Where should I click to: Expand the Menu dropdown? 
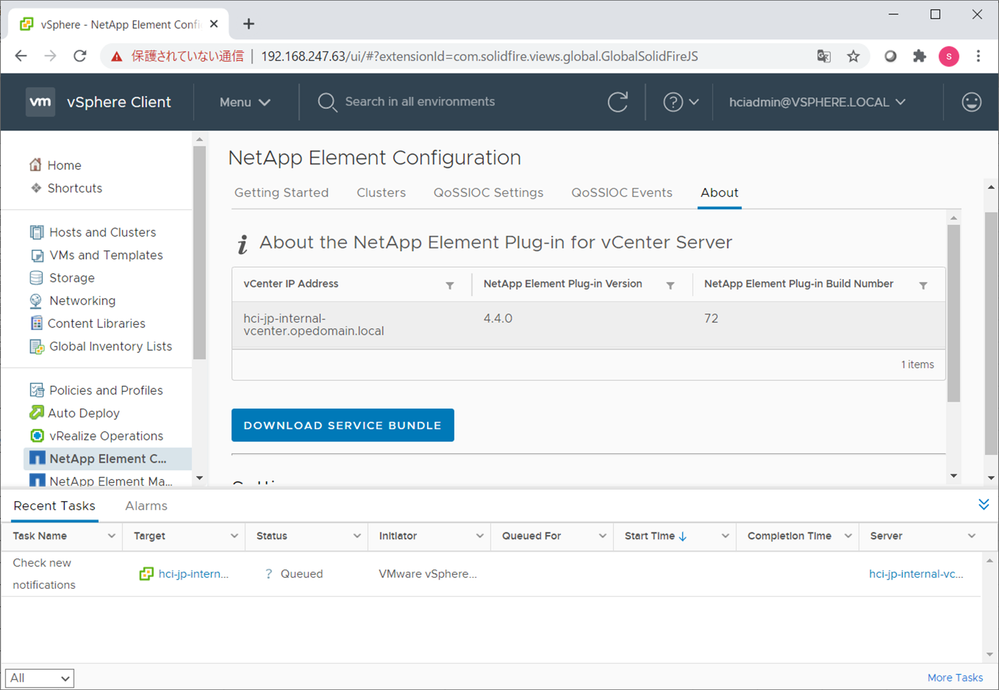click(x=245, y=102)
